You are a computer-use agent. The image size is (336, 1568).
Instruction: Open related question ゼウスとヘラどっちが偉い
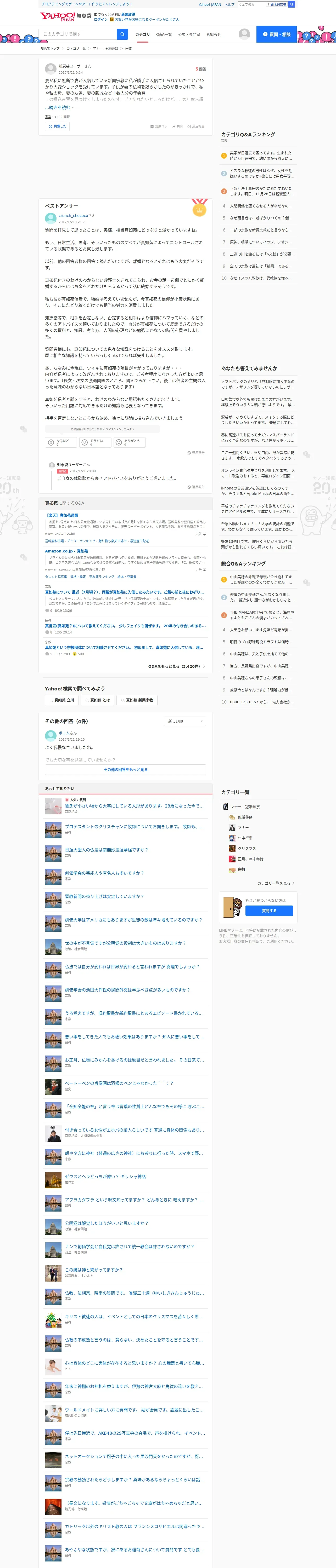pyautogui.click(x=105, y=1177)
